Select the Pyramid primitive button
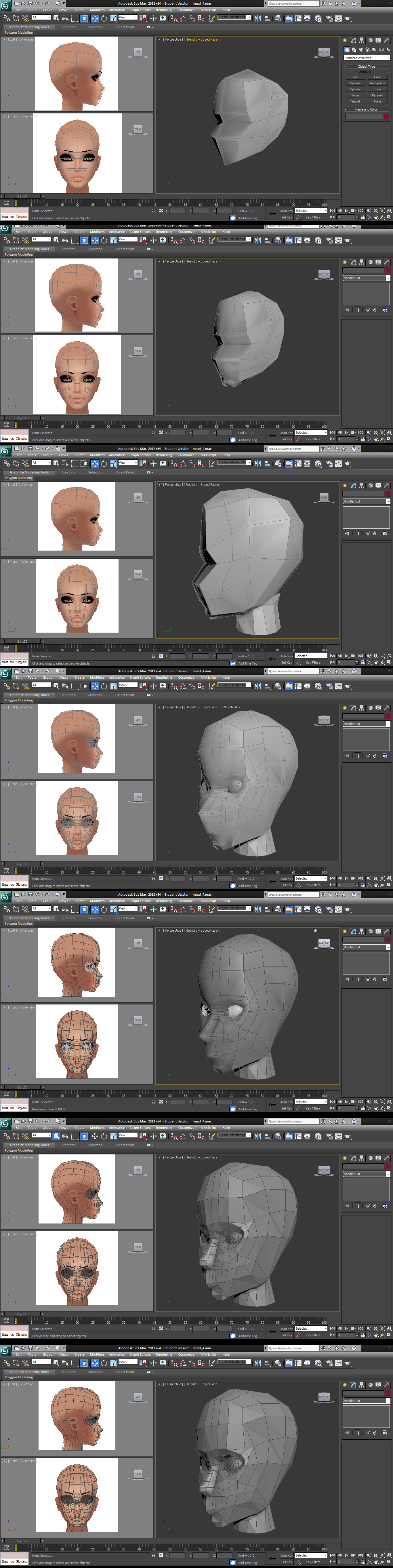Viewport: 393px width, 1568px height. [x=378, y=95]
